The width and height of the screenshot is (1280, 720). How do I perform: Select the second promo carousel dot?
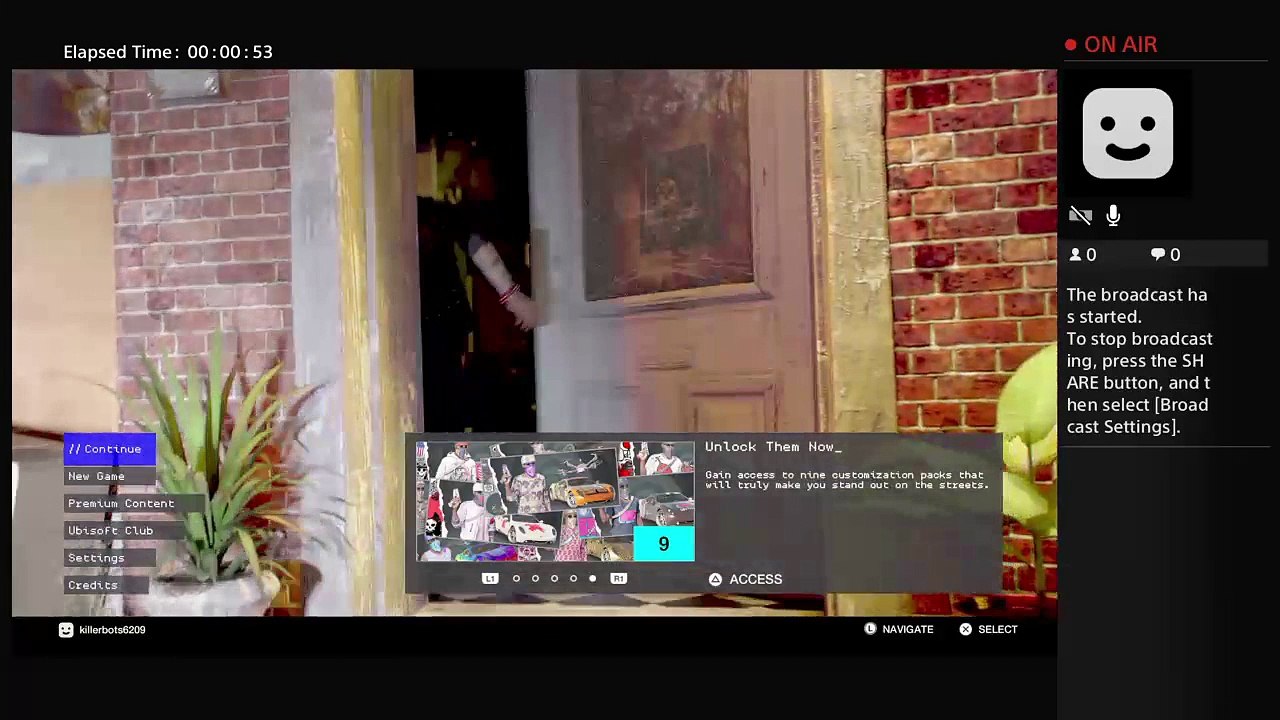coord(535,578)
